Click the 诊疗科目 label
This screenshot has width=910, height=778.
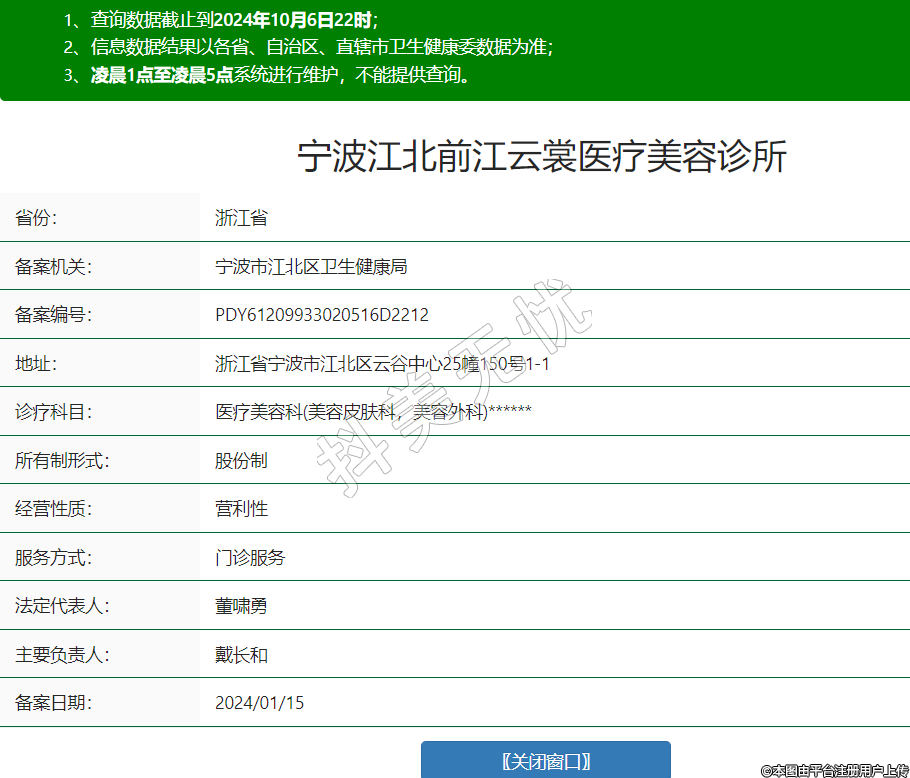[x=53, y=412]
